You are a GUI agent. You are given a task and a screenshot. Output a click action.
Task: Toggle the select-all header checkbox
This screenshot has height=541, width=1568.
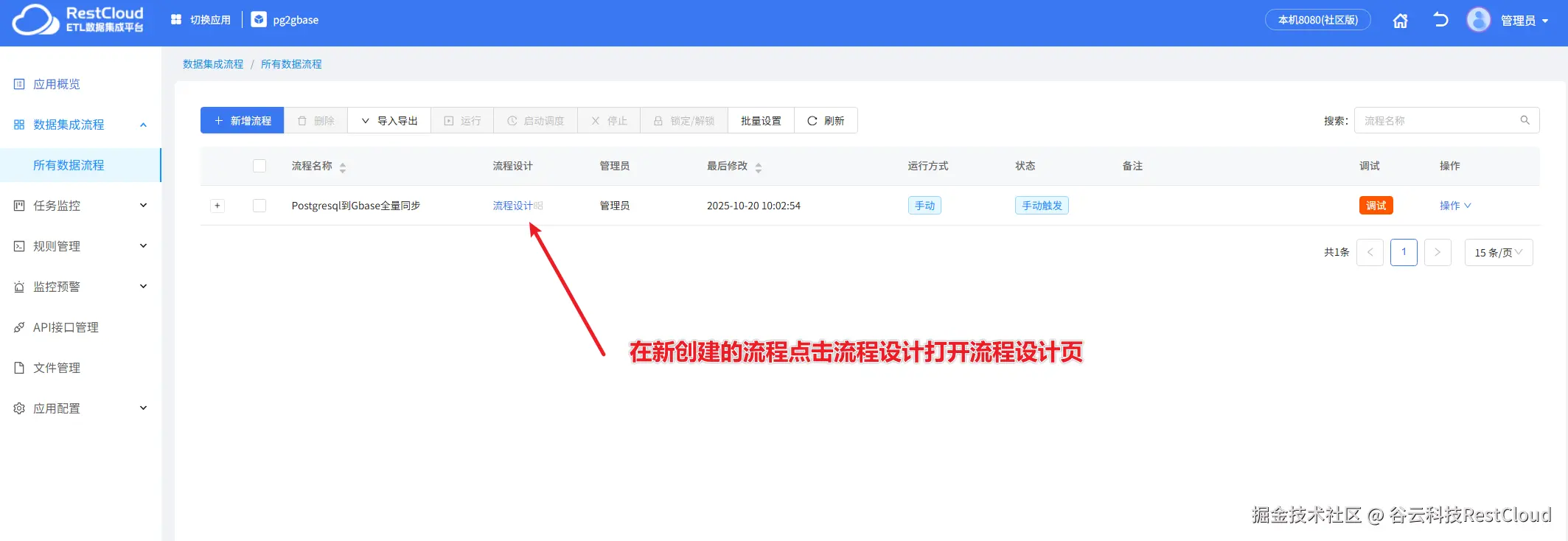tap(259, 166)
